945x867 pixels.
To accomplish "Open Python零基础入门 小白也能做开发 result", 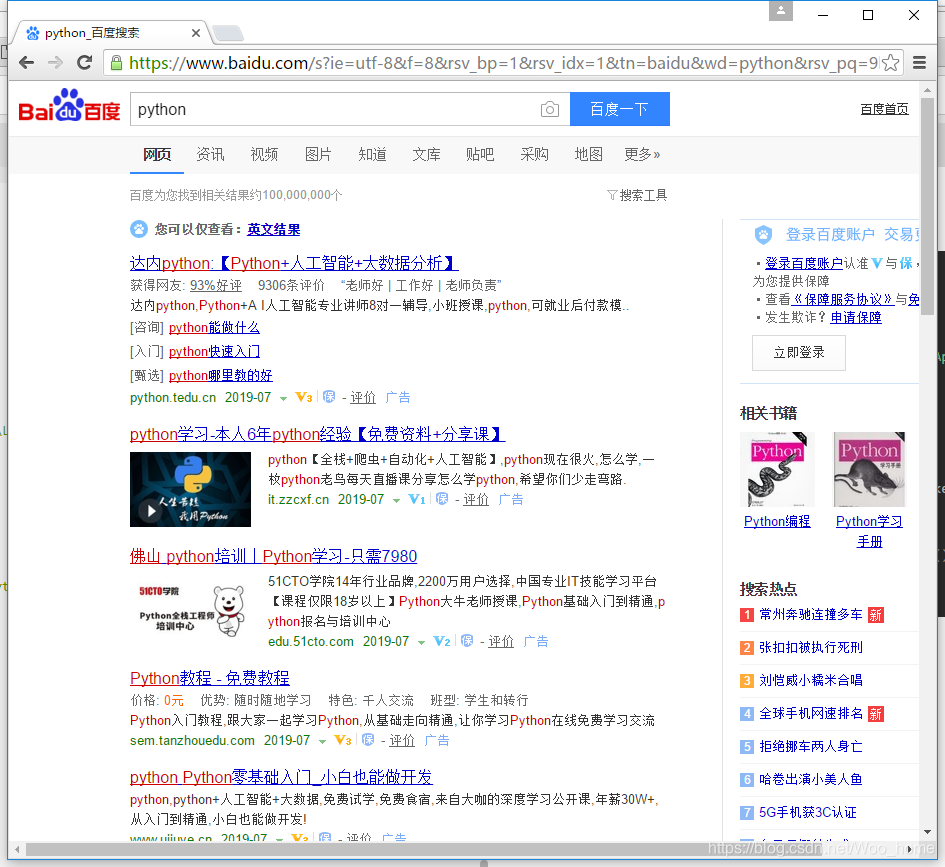I will point(281,777).
